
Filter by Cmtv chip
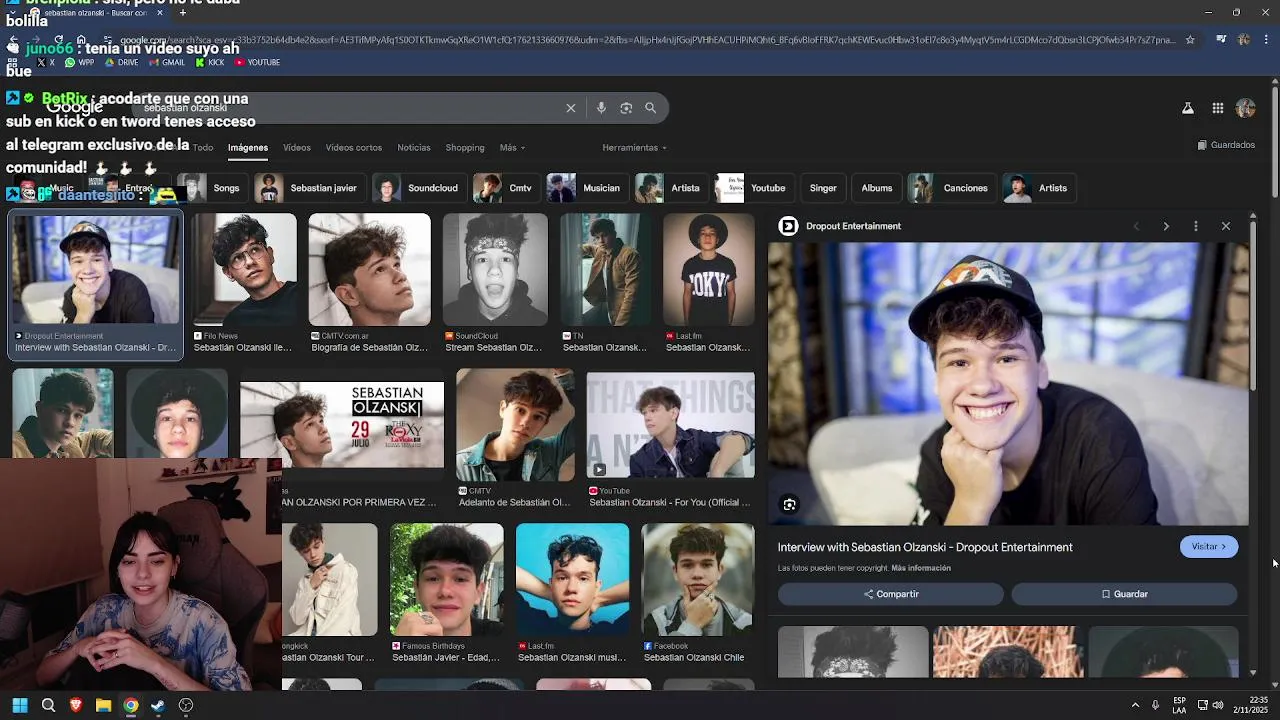tap(506, 188)
